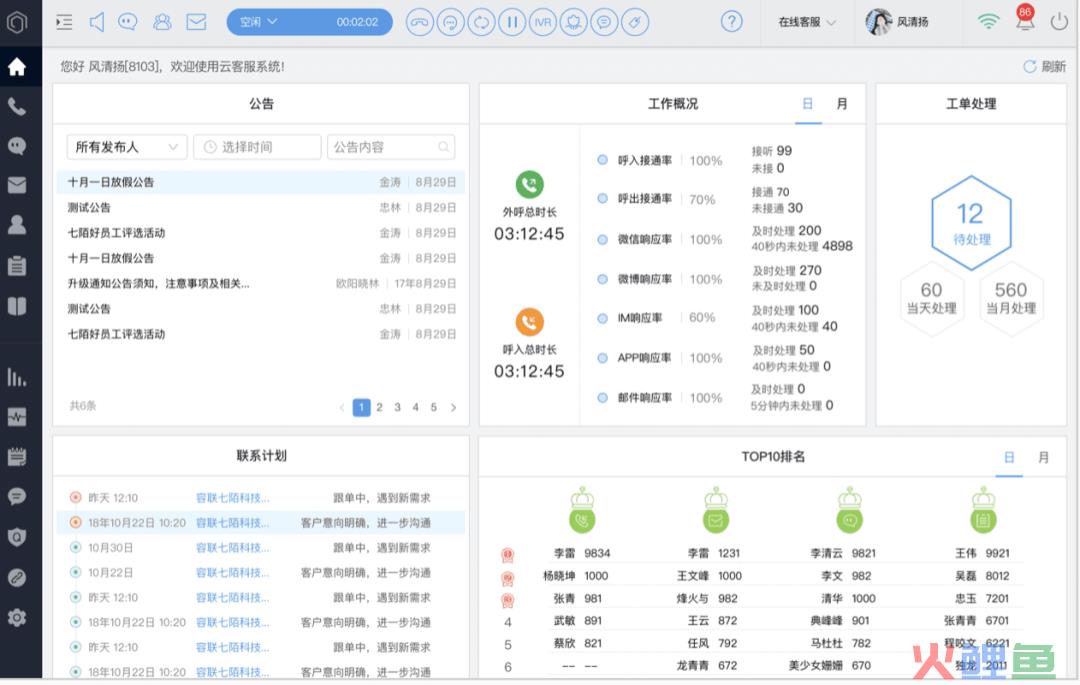The height and width of the screenshot is (685, 1080).
Task: Open the work order clipboard sidebar icon
Action: click(x=17, y=265)
